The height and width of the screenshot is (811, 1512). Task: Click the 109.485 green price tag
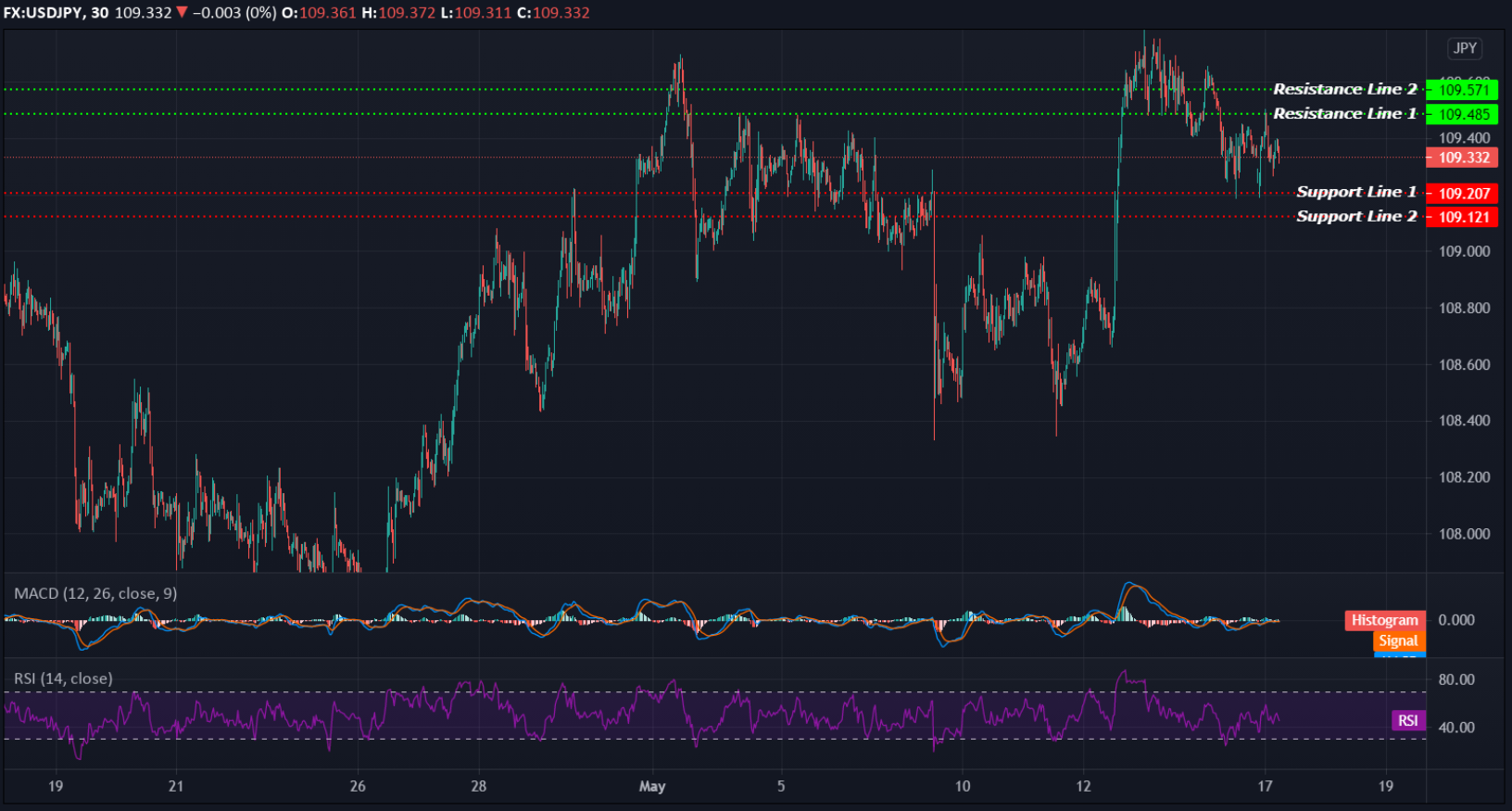[x=1463, y=114]
